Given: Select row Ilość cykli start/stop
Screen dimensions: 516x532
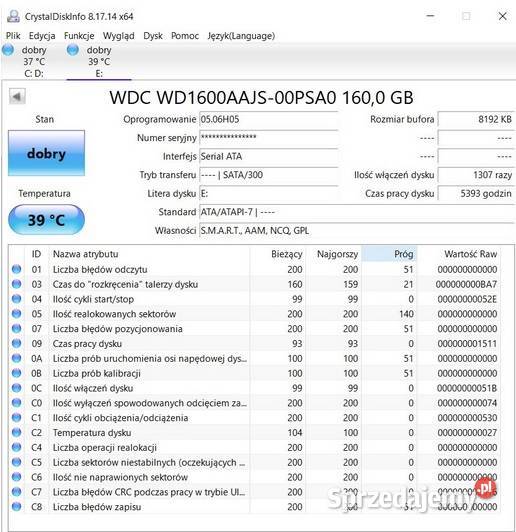Looking at the screenshot, I should click(x=254, y=299).
